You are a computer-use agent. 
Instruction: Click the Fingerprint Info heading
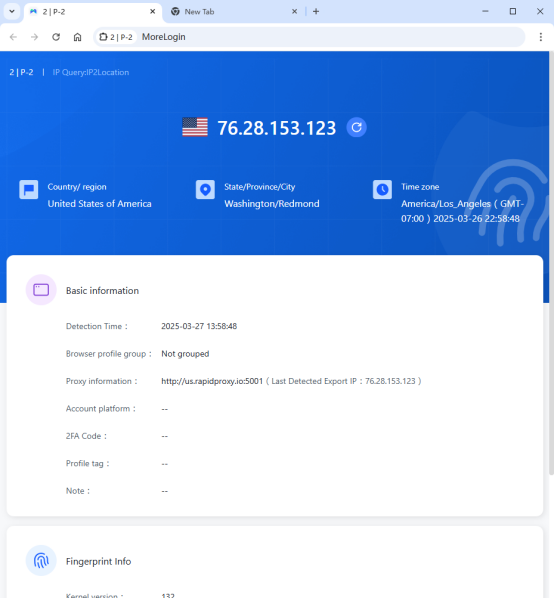pyautogui.click(x=98, y=561)
